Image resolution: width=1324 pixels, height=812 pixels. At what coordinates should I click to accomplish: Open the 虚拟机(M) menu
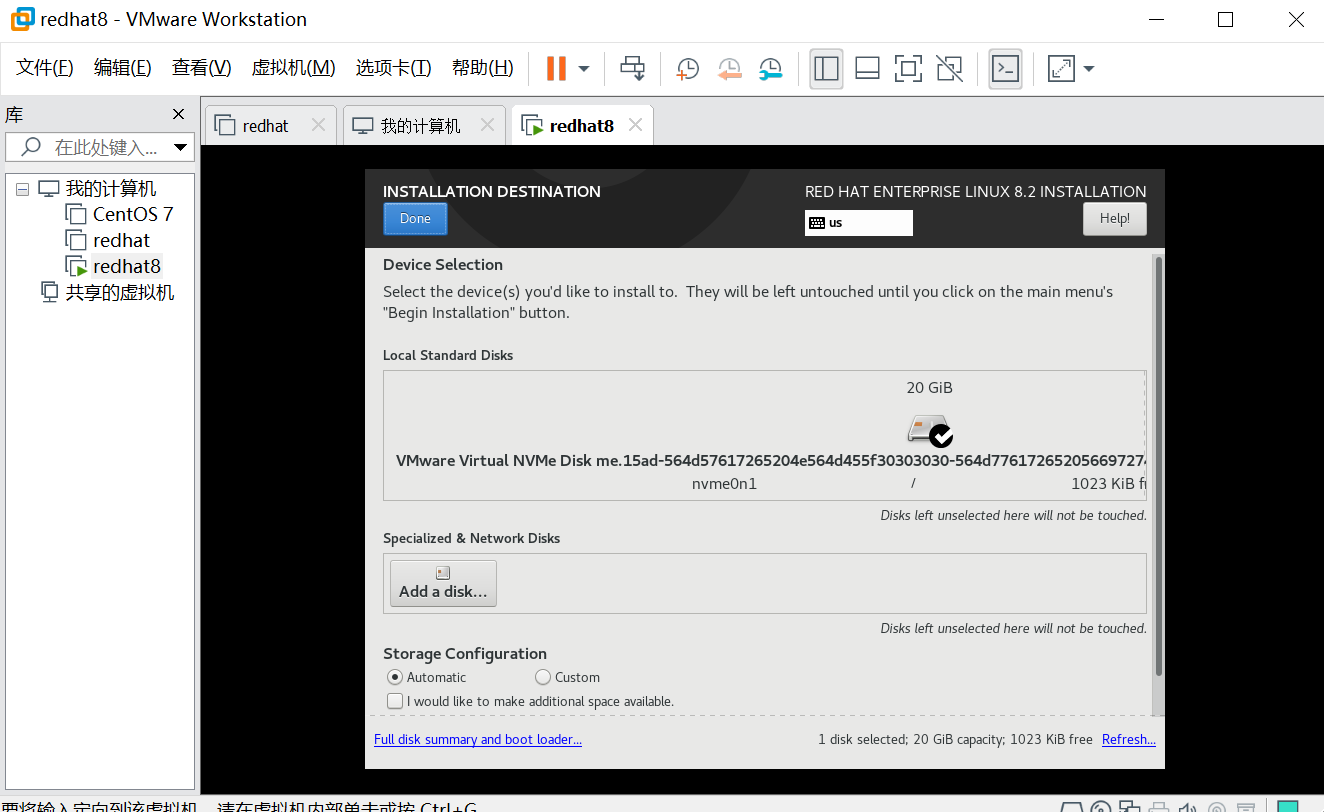[293, 68]
